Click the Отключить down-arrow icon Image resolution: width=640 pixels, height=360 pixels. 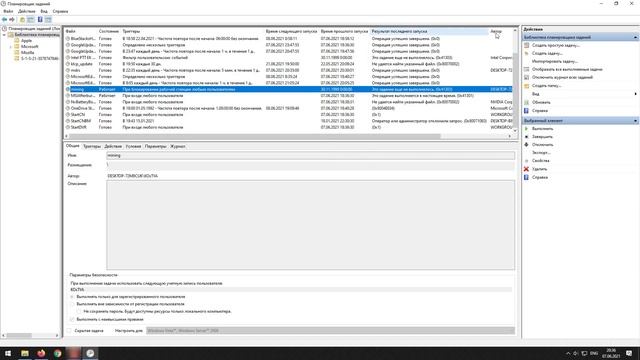coord(527,144)
